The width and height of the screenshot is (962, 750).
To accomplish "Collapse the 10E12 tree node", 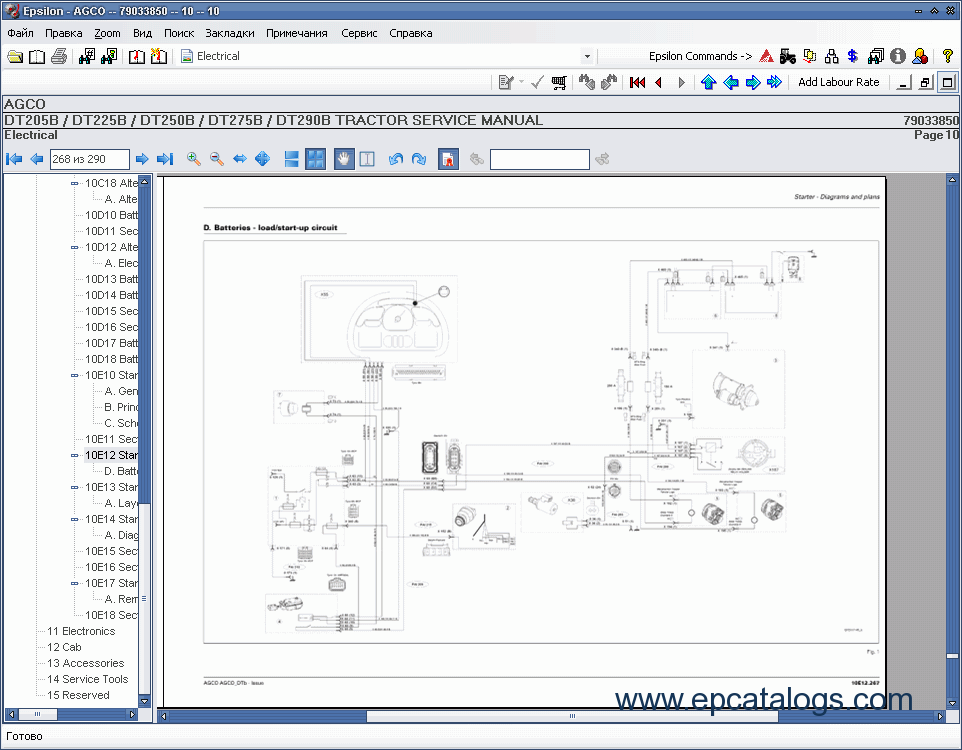I will (x=74, y=455).
